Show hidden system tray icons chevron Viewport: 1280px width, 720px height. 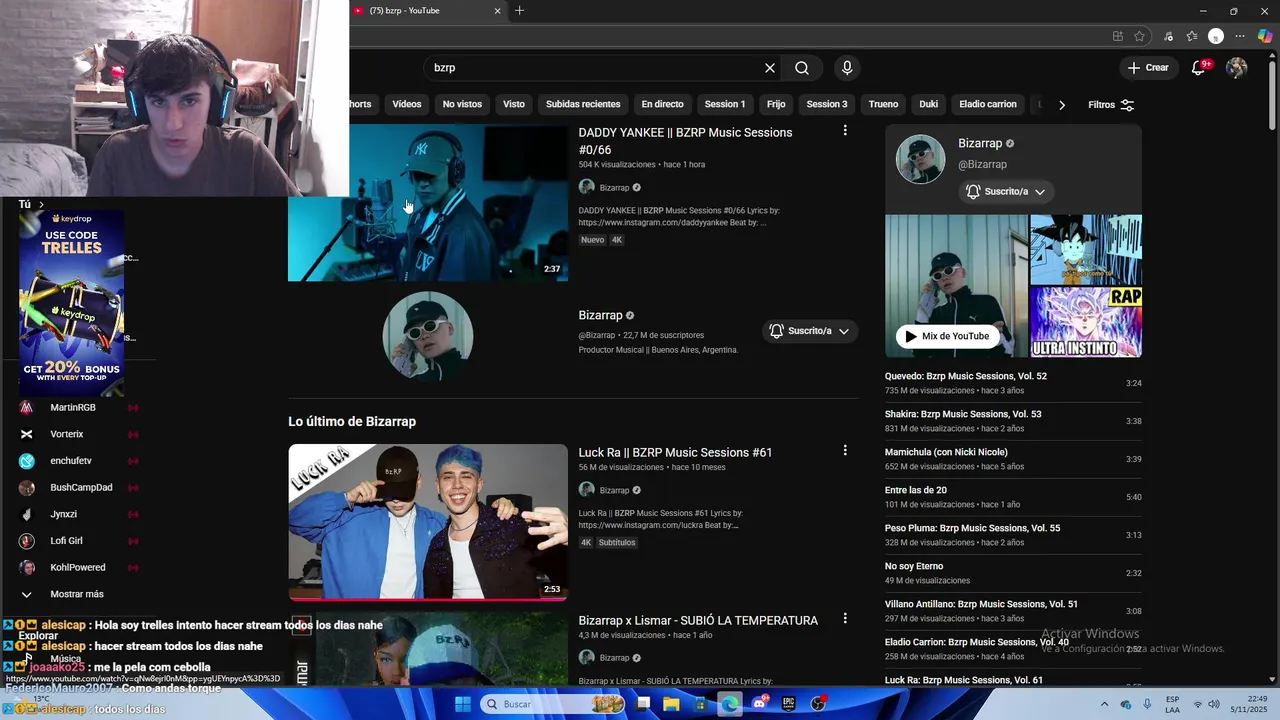point(1104,704)
